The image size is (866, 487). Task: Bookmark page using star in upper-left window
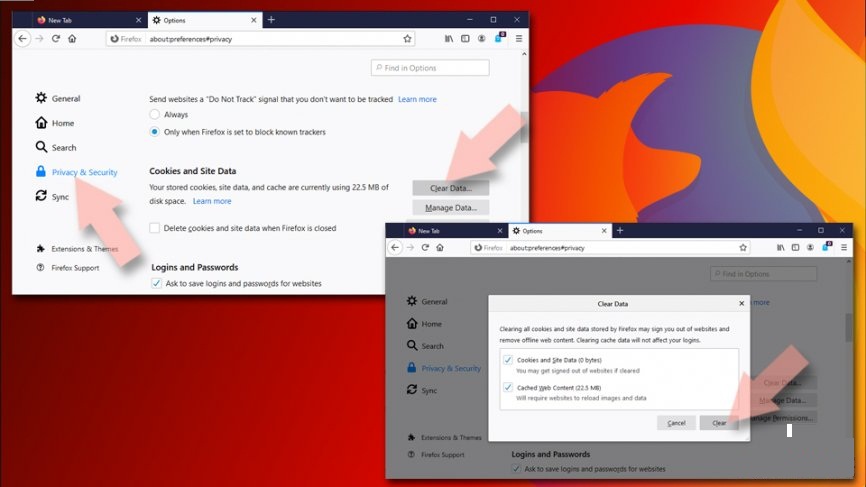[407, 39]
